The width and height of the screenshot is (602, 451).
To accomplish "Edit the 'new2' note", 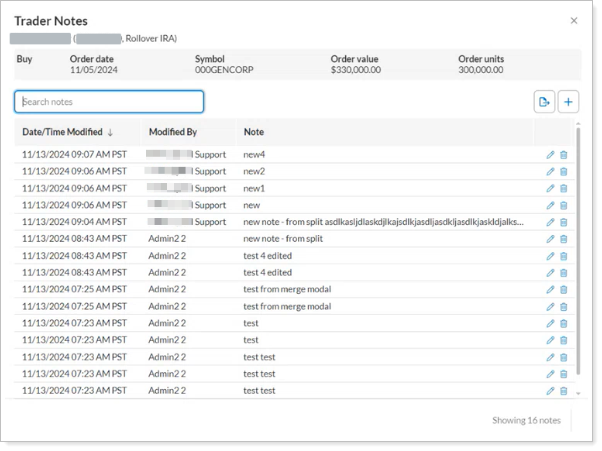I will click(550, 171).
